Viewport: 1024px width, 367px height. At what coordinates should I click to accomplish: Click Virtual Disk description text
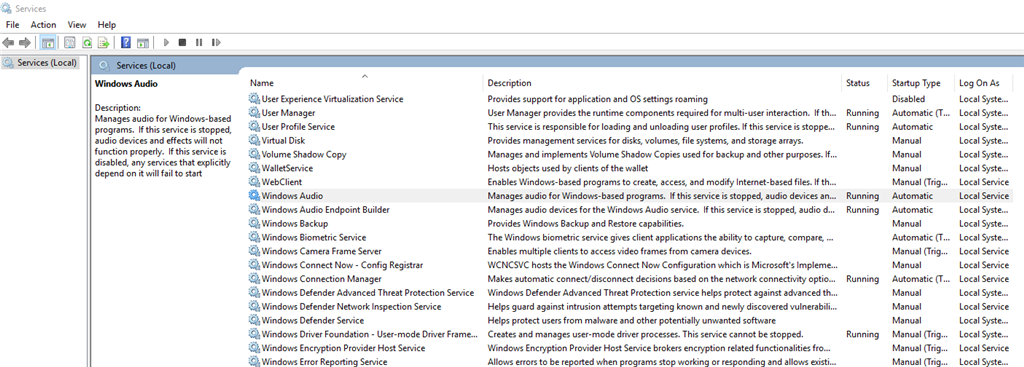pos(645,140)
